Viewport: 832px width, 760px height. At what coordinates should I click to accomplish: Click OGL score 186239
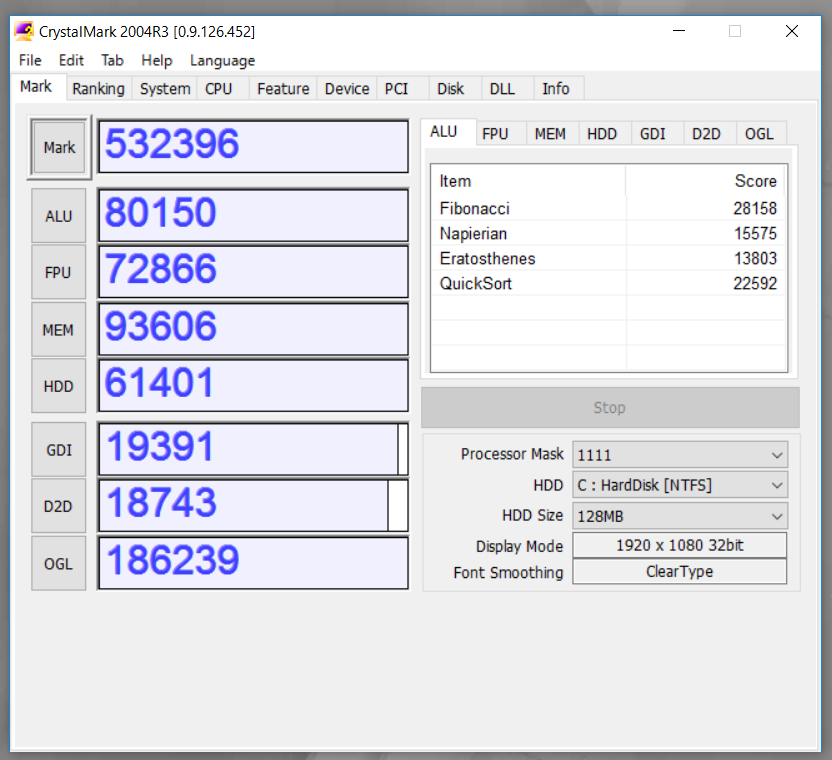point(254,563)
